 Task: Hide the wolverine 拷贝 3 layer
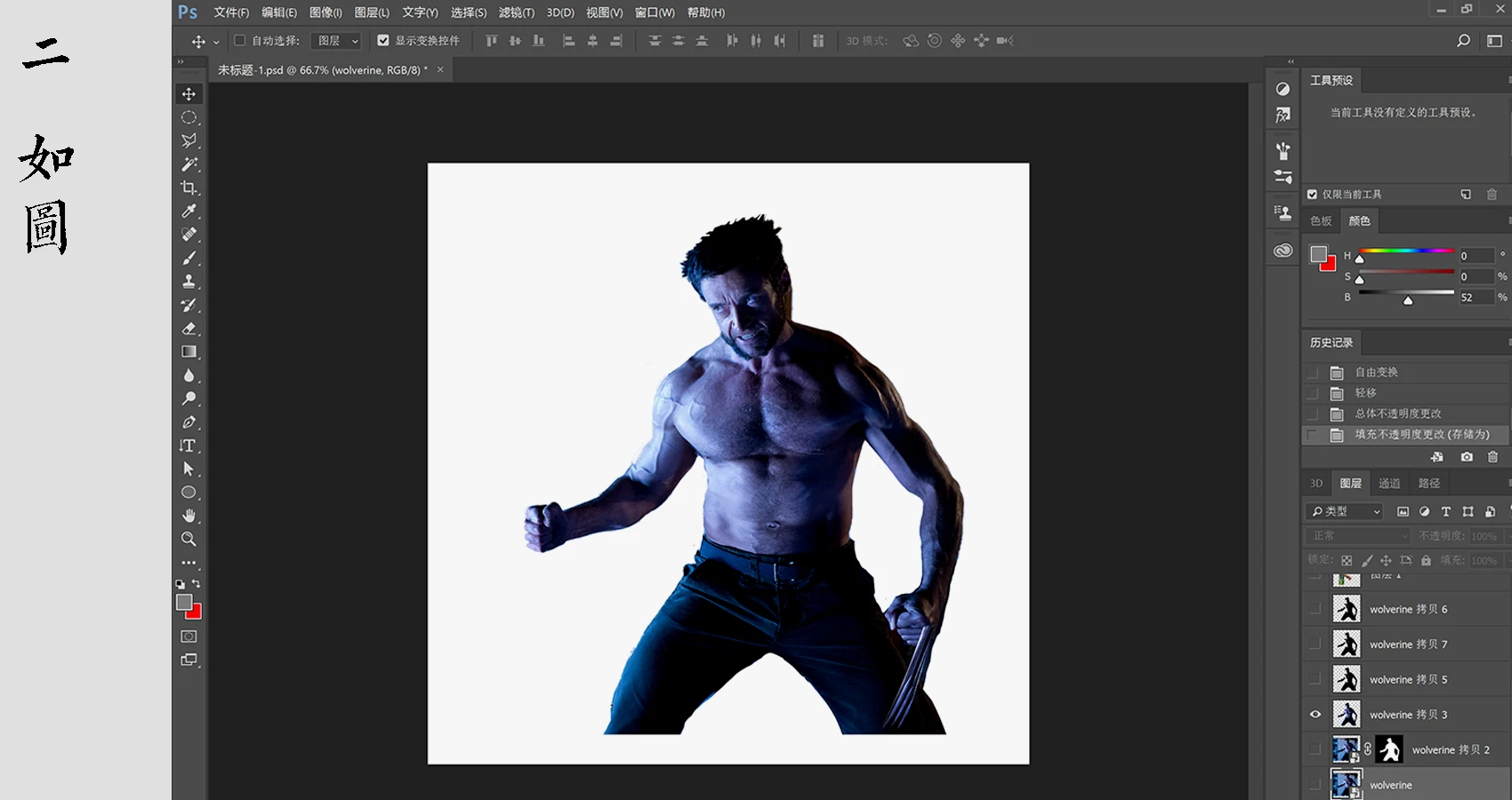[1315, 715]
